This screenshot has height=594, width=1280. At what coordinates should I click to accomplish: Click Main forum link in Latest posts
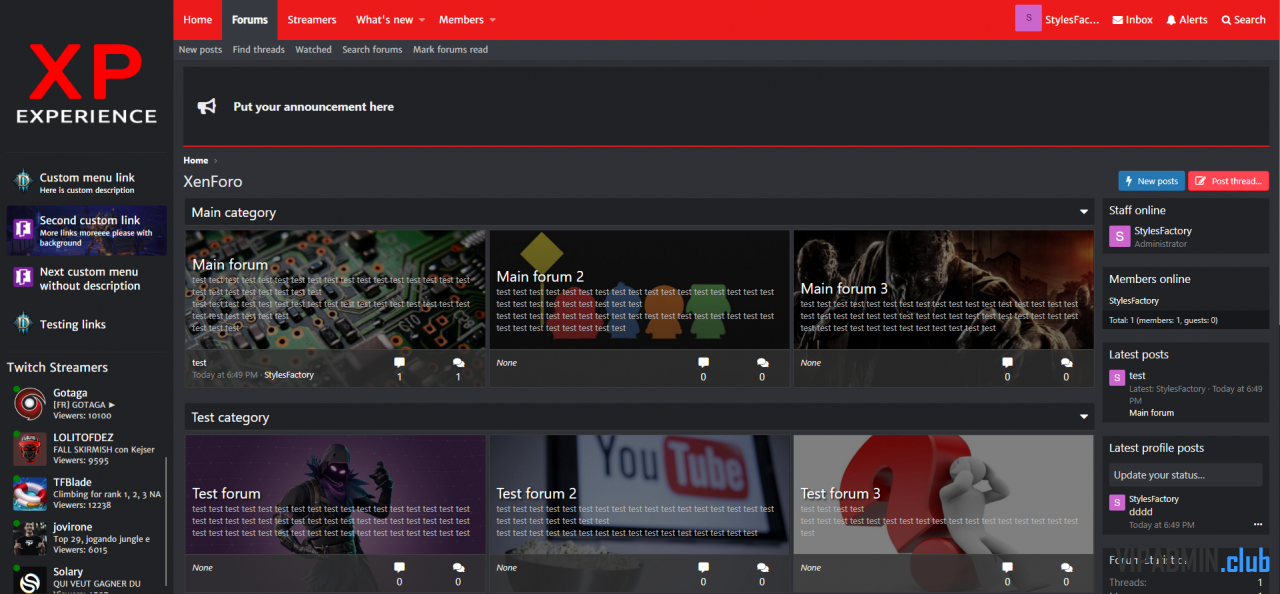point(1151,413)
